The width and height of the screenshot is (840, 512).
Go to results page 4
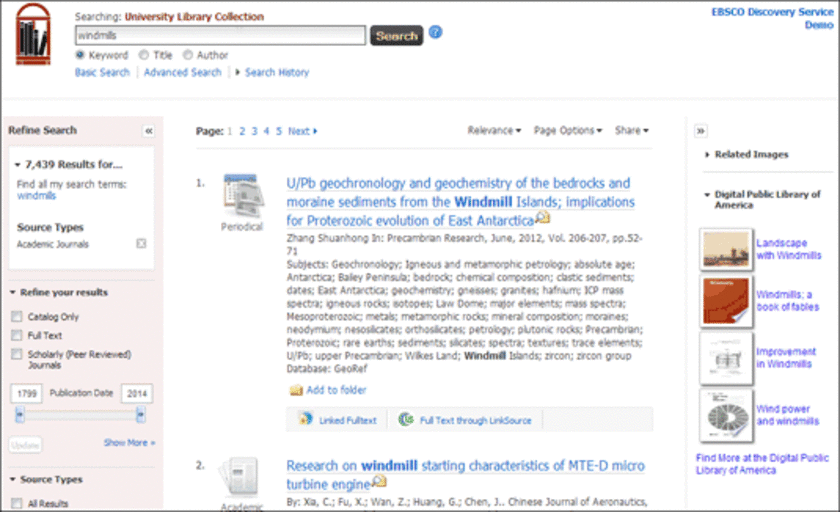coord(266,131)
